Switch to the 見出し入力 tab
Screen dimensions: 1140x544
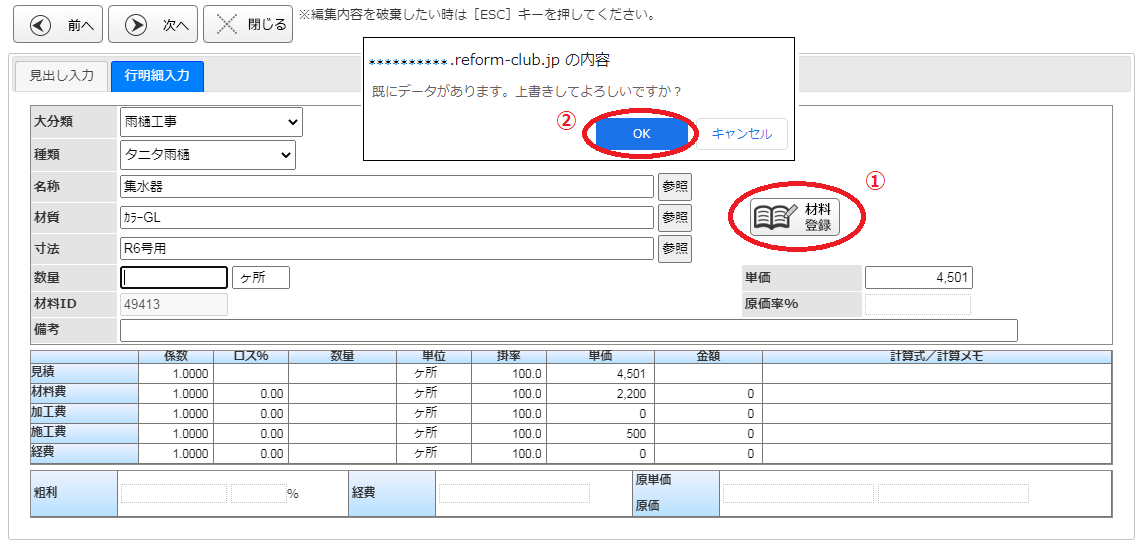tap(61, 76)
